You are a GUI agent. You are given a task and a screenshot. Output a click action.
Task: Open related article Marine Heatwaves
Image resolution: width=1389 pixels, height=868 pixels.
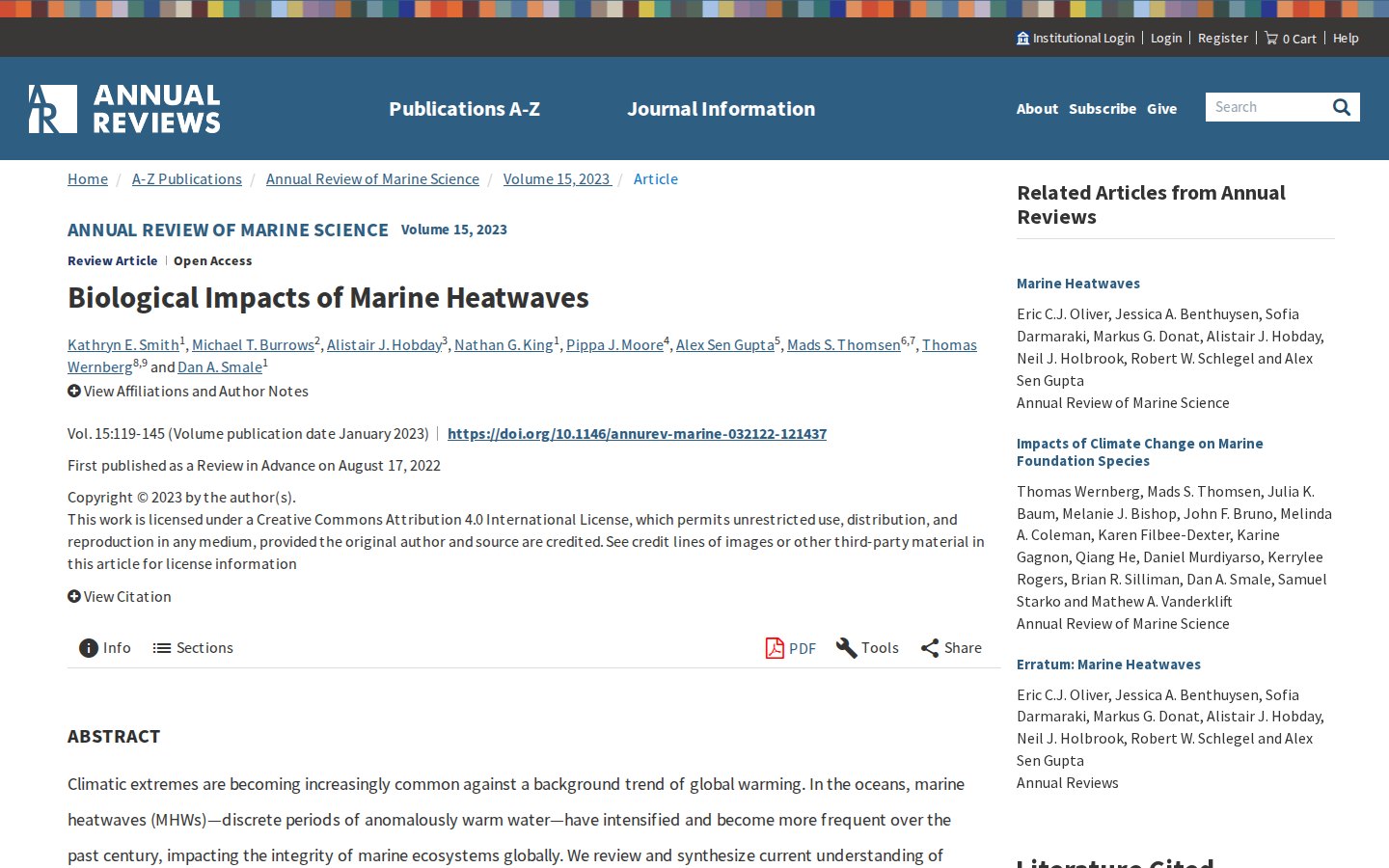[x=1078, y=284]
